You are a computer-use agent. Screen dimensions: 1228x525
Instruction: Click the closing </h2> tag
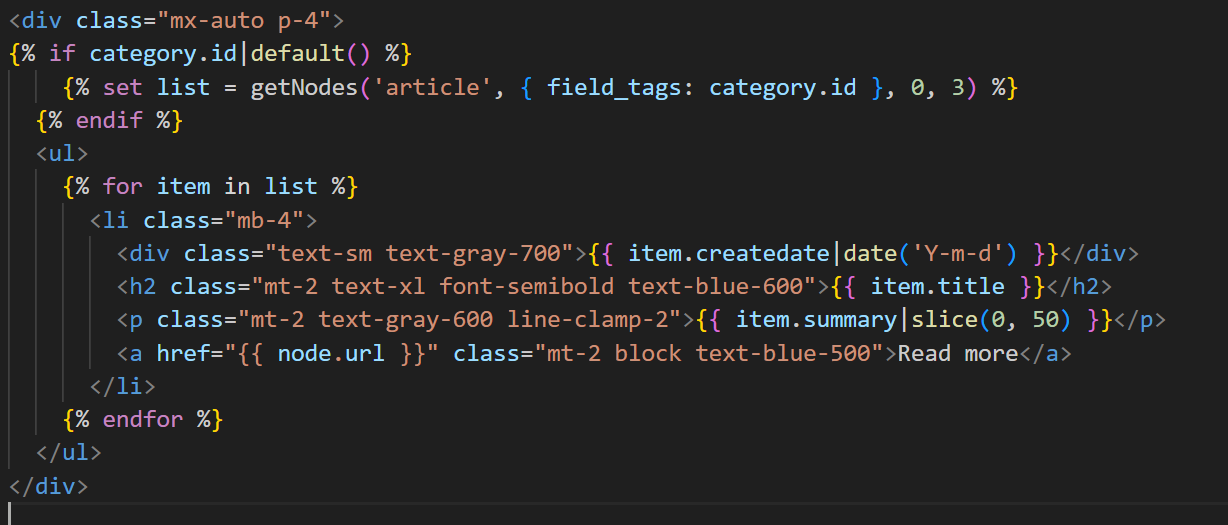coord(1078,286)
